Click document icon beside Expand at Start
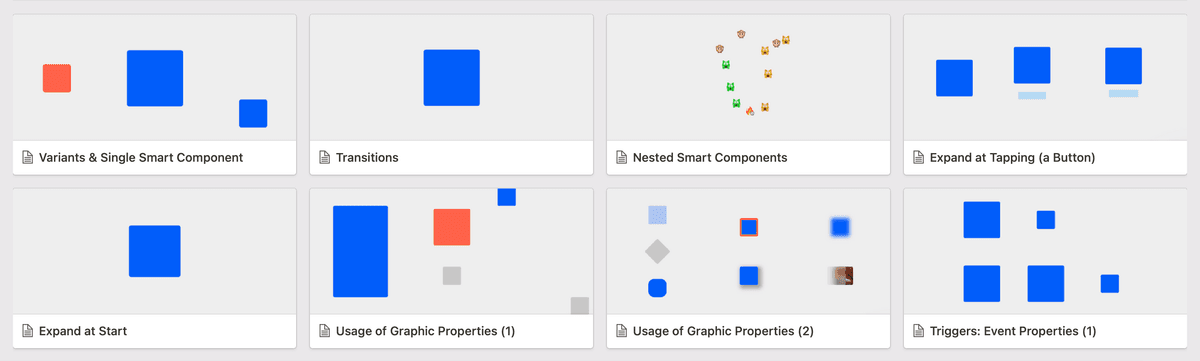The width and height of the screenshot is (1200, 361). coord(27,331)
